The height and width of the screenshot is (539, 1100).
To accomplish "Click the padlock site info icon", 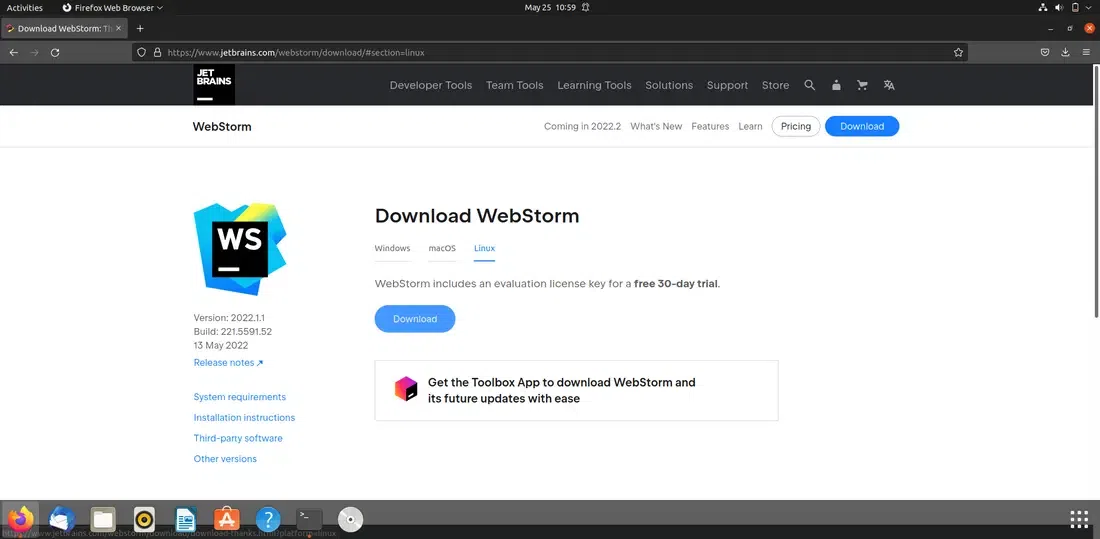I will [x=157, y=53].
